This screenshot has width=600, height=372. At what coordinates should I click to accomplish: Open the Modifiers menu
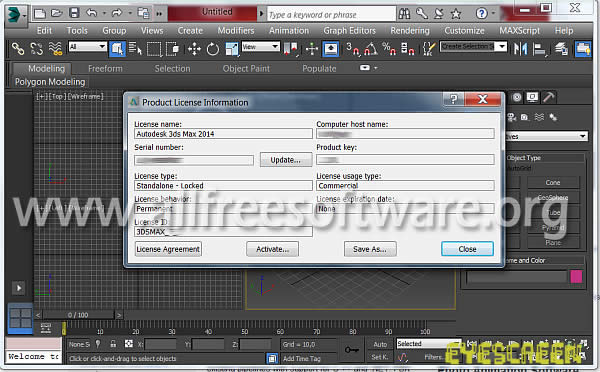[x=236, y=30]
